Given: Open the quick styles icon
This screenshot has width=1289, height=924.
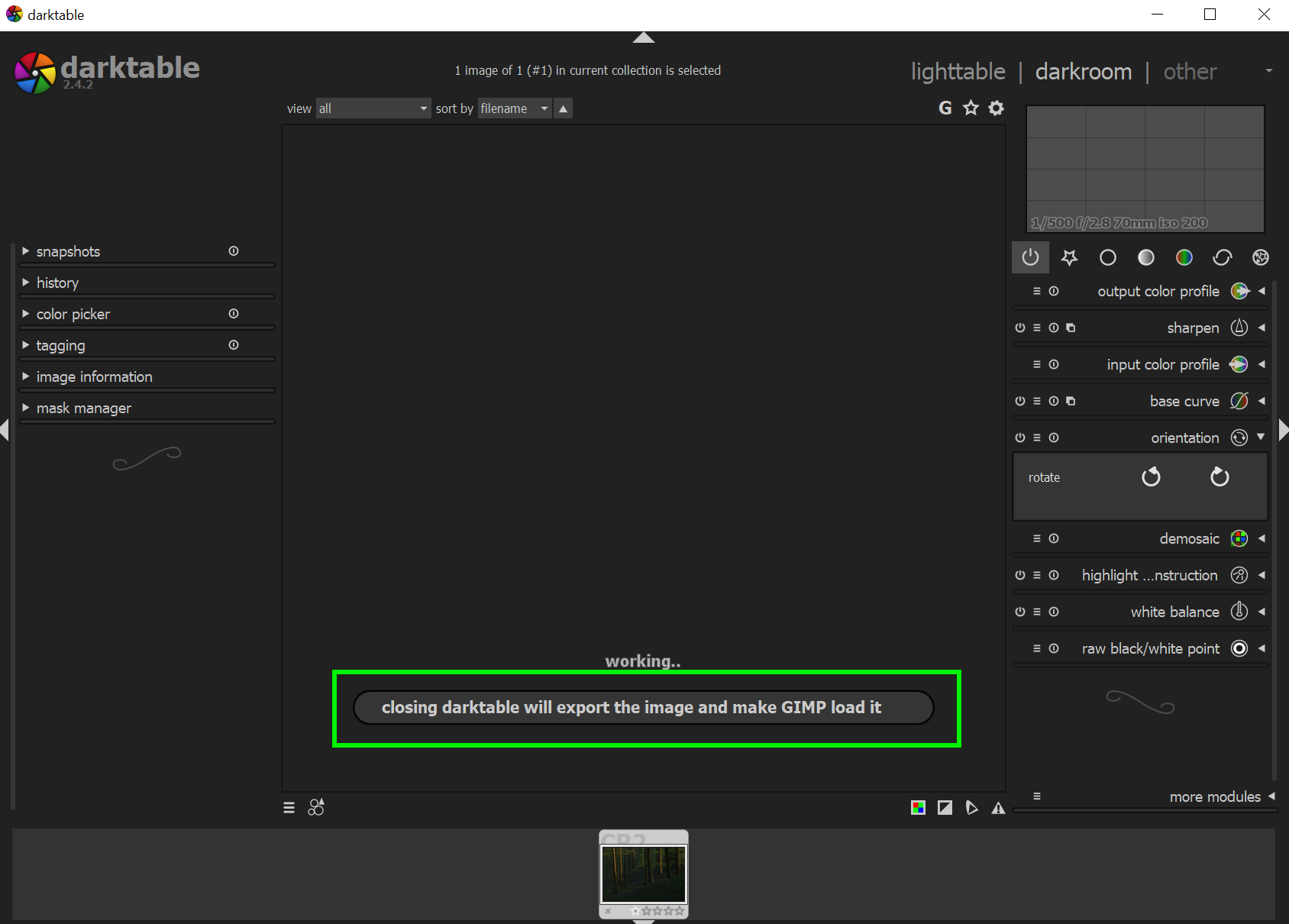Looking at the screenshot, I should 316,807.
